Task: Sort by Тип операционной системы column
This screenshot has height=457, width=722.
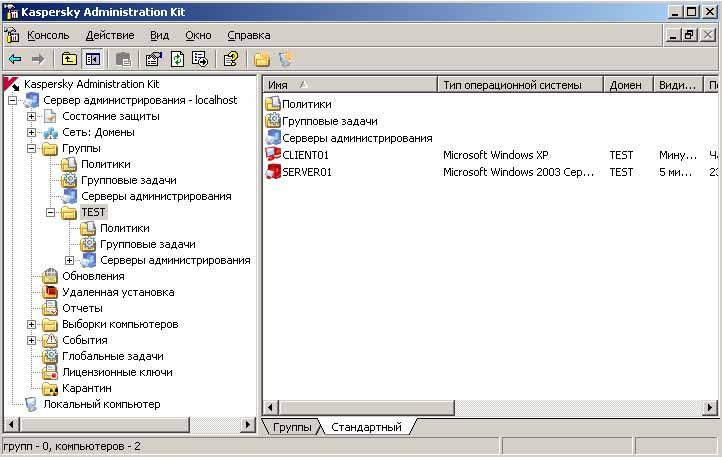Action: (x=520, y=85)
